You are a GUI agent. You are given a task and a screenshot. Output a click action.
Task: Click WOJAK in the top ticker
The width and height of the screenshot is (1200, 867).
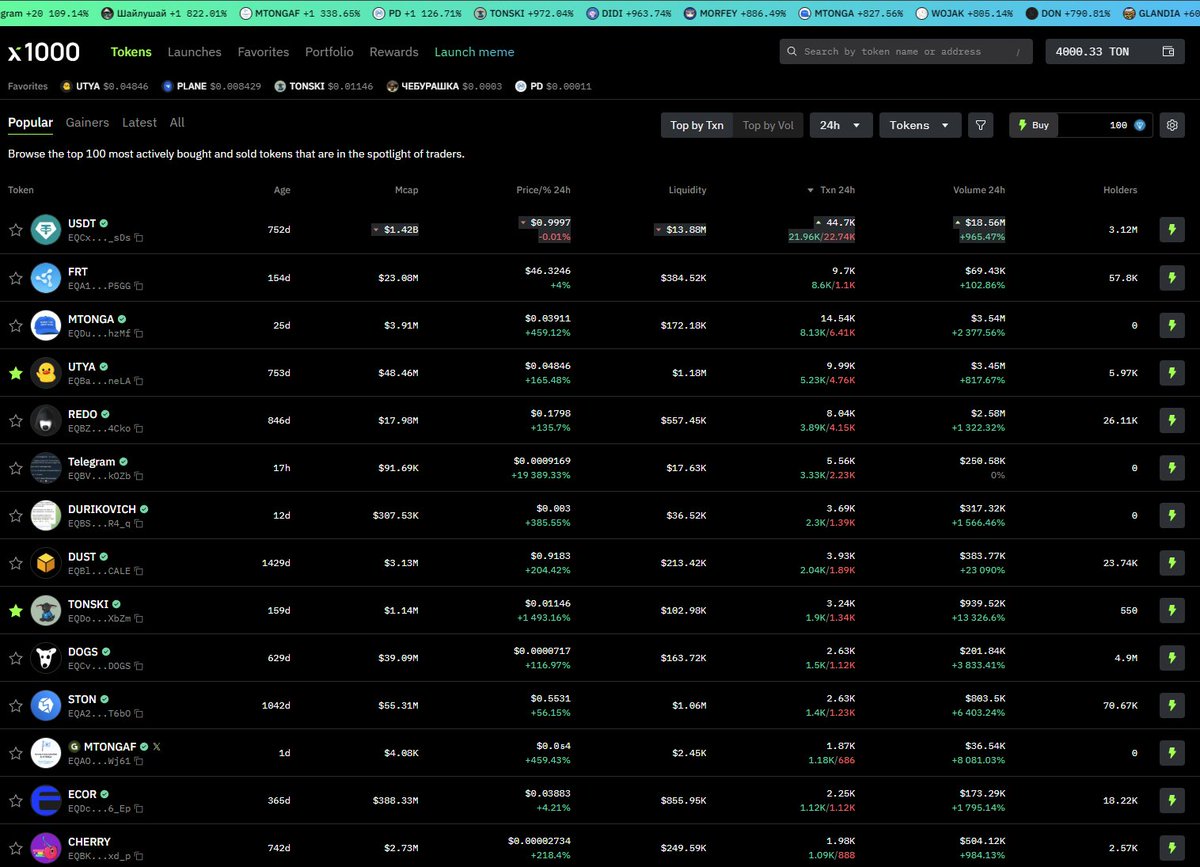tap(963, 14)
